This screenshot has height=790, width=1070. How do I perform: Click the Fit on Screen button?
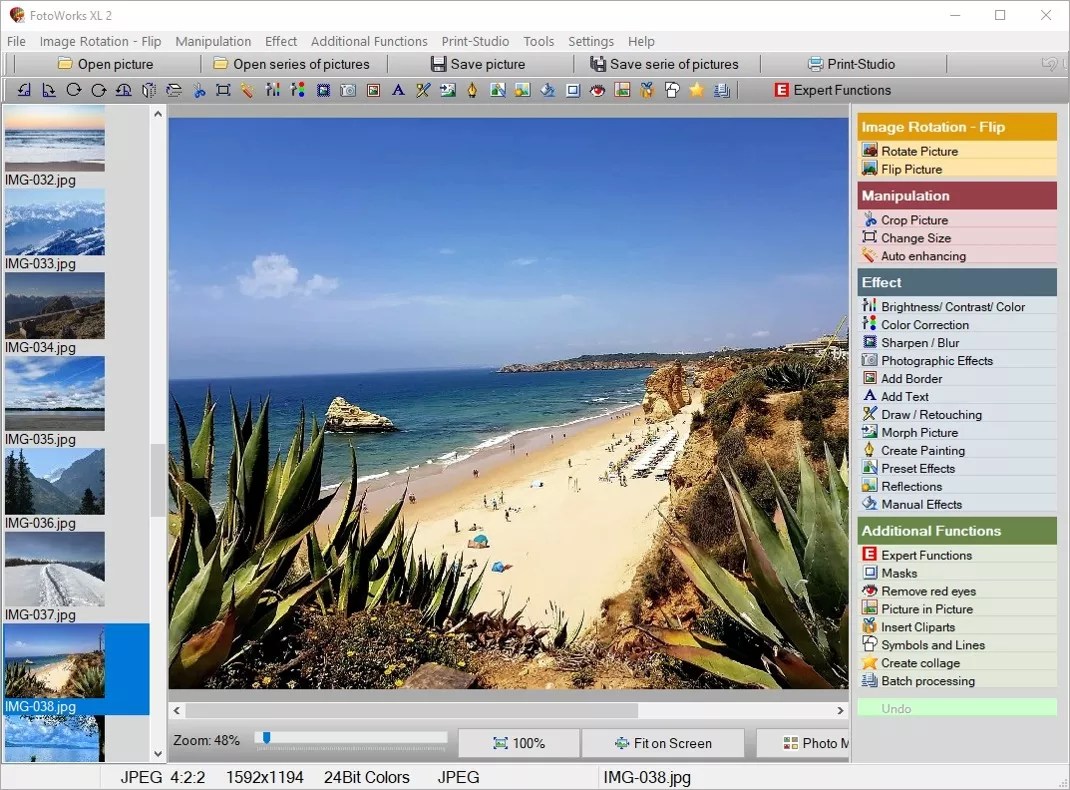662,743
